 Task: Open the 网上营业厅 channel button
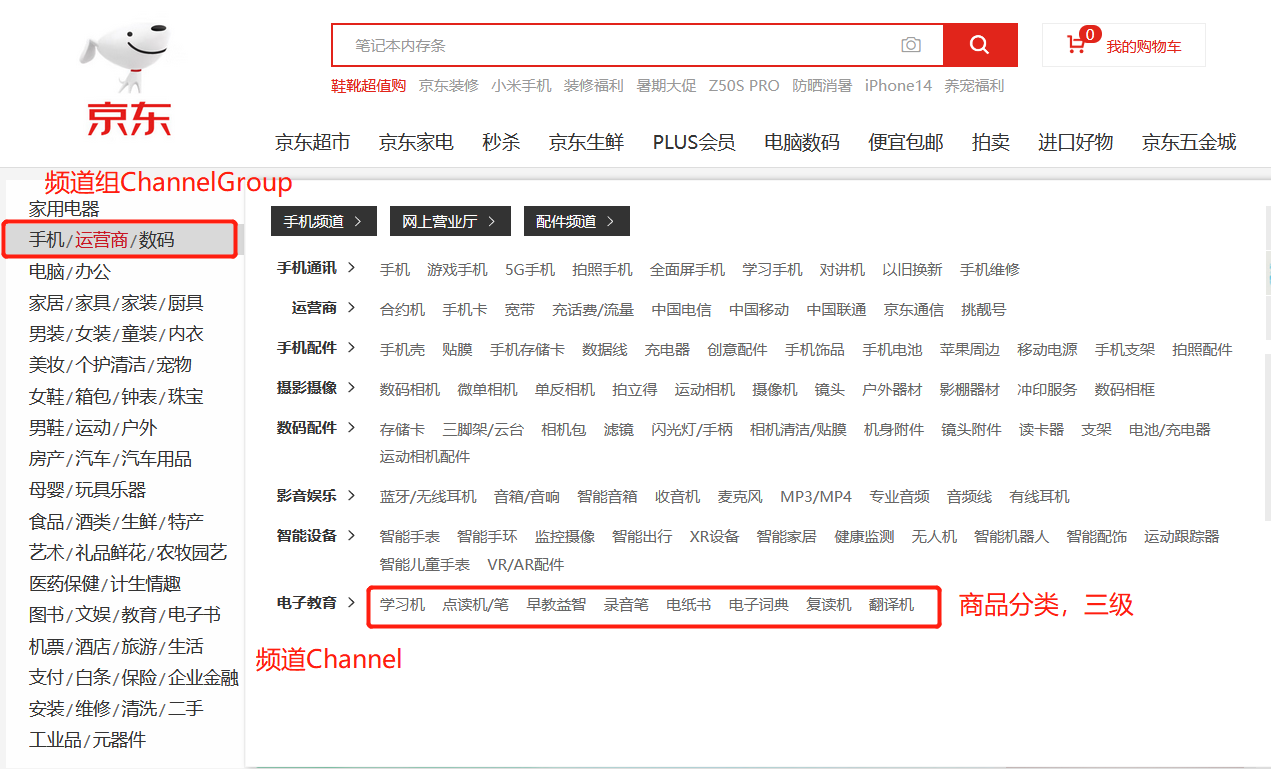coord(450,221)
